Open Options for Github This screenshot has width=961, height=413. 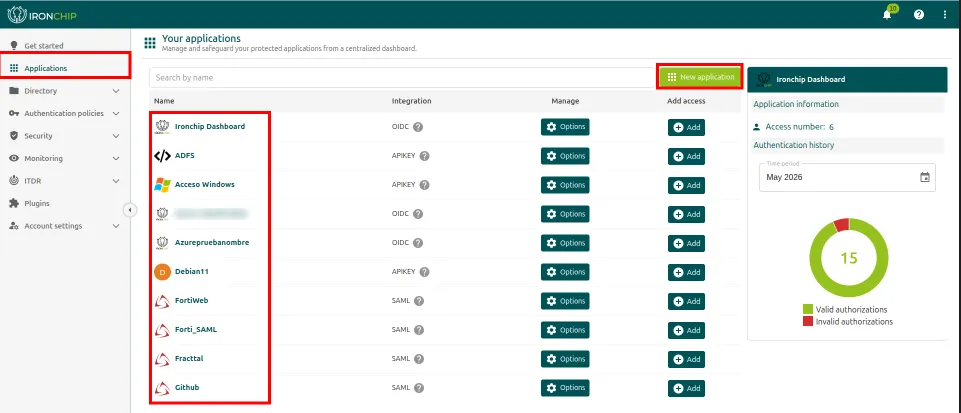pyautogui.click(x=565, y=388)
